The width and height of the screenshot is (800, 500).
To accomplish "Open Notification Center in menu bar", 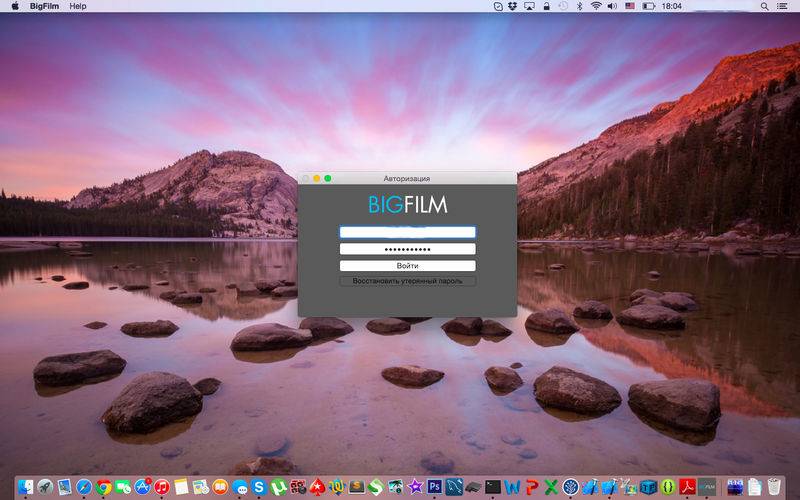I will 782,6.
